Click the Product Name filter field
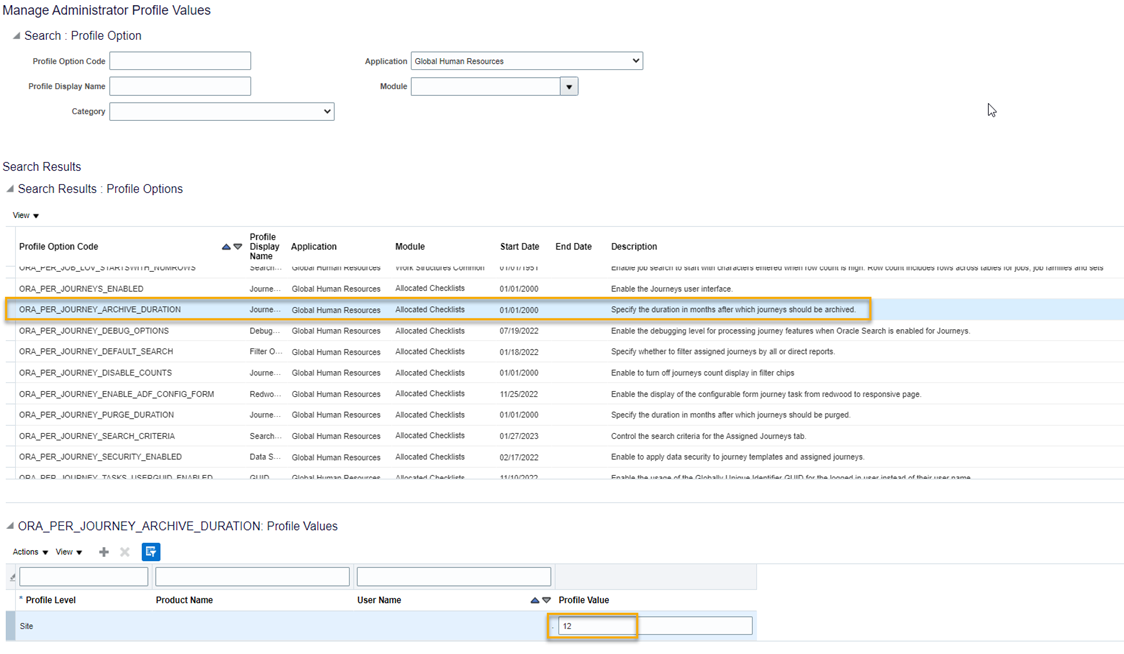This screenshot has width=1124, height=654. tap(252, 577)
